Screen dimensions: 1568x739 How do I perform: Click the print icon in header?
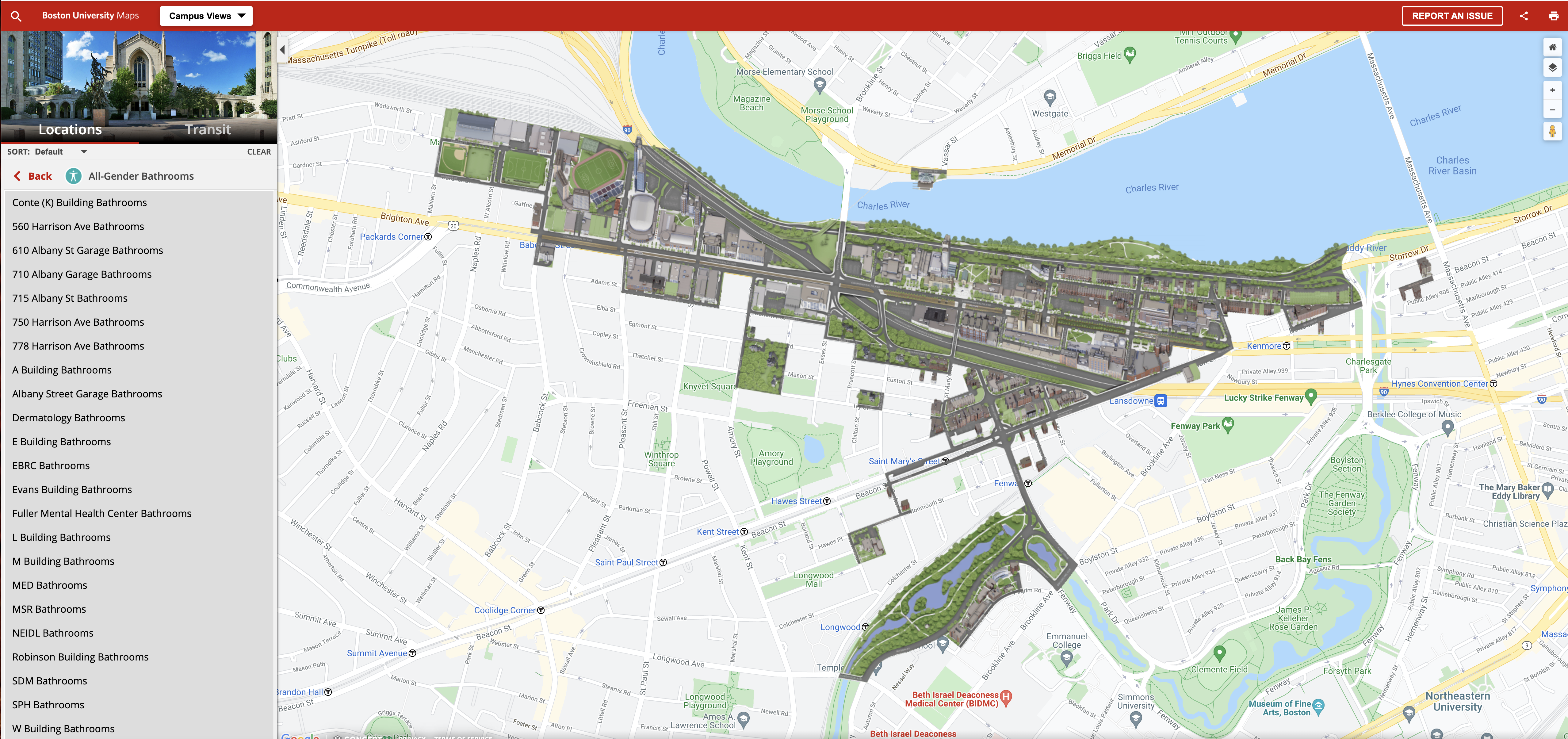point(1553,16)
